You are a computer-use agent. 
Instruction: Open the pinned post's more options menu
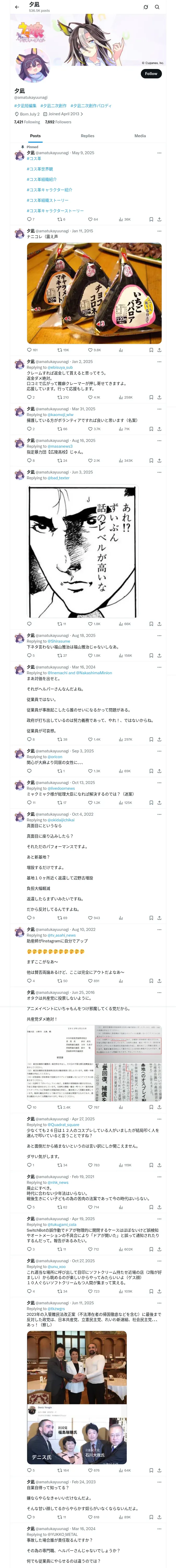[159, 153]
